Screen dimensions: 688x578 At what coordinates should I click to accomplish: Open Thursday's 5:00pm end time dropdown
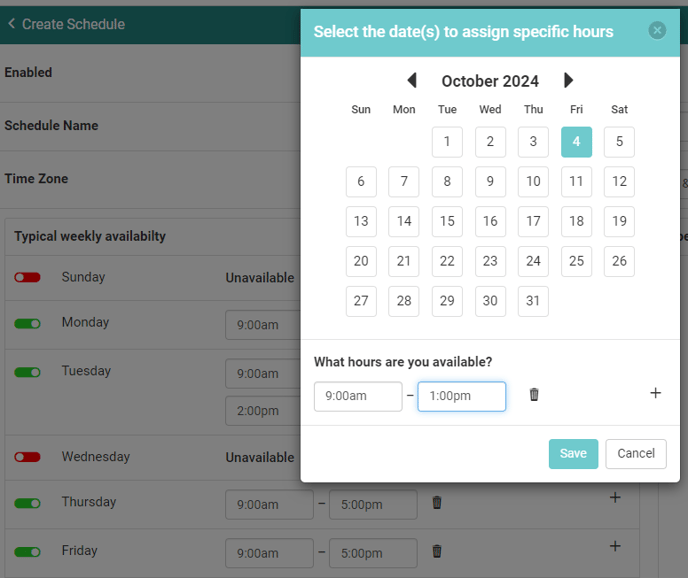click(x=372, y=505)
